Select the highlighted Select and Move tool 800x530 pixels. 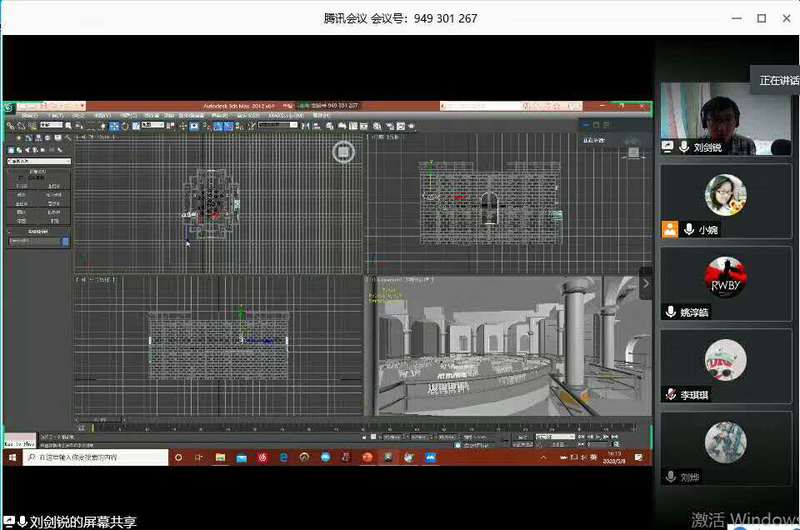(x=114, y=126)
